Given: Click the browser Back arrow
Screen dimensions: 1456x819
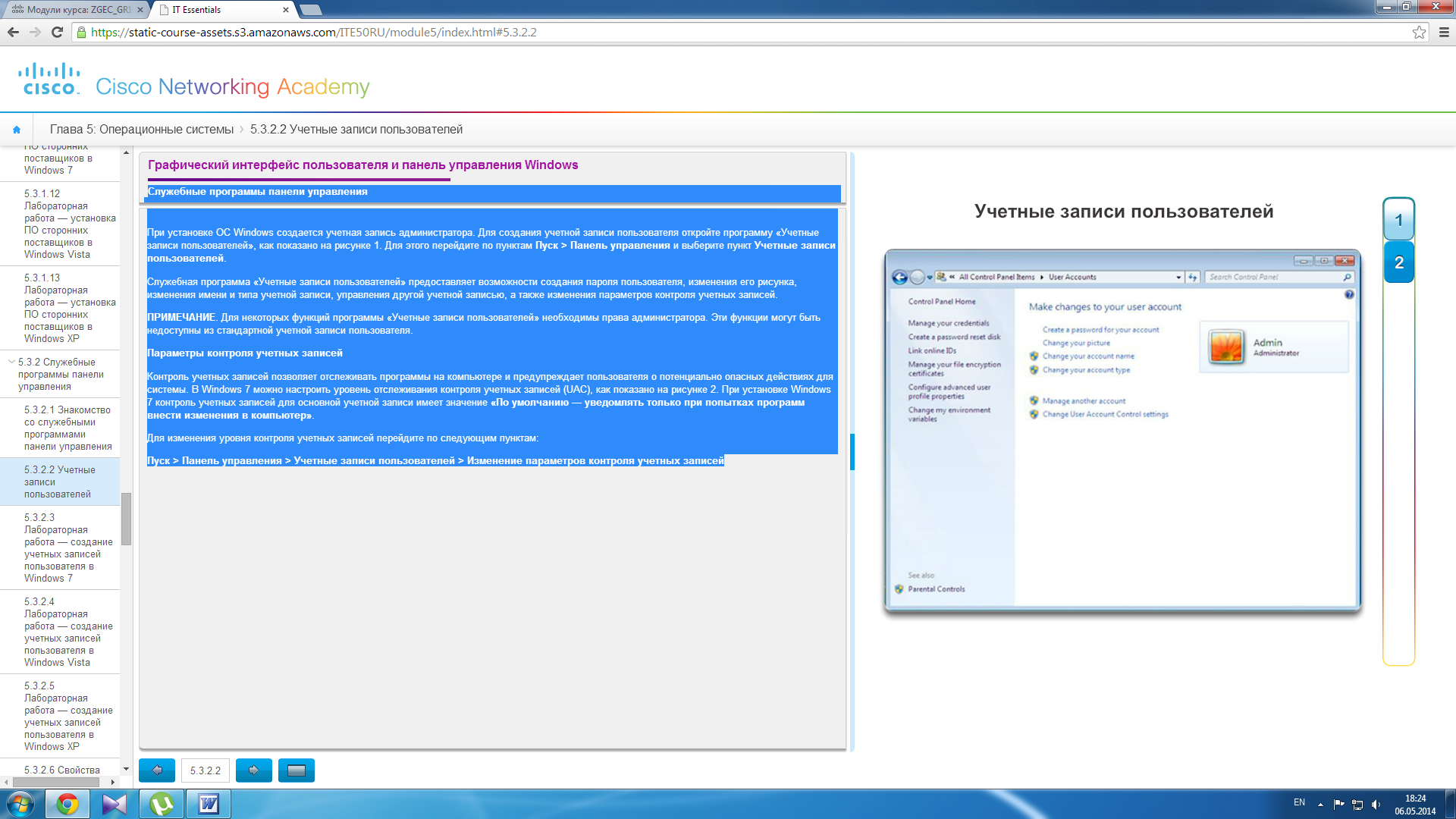Looking at the screenshot, I should [x=13, y=32].
